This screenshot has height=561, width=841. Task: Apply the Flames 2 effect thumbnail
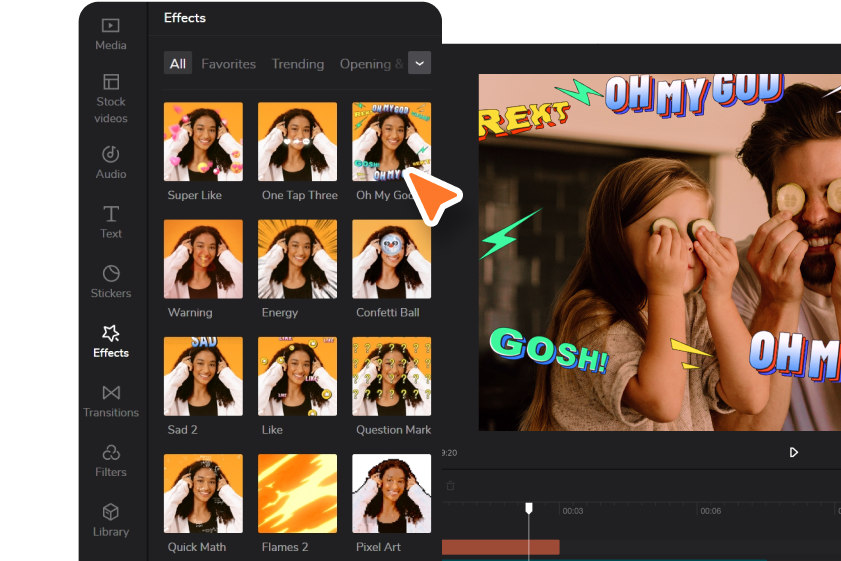click(x=298, y=493)
